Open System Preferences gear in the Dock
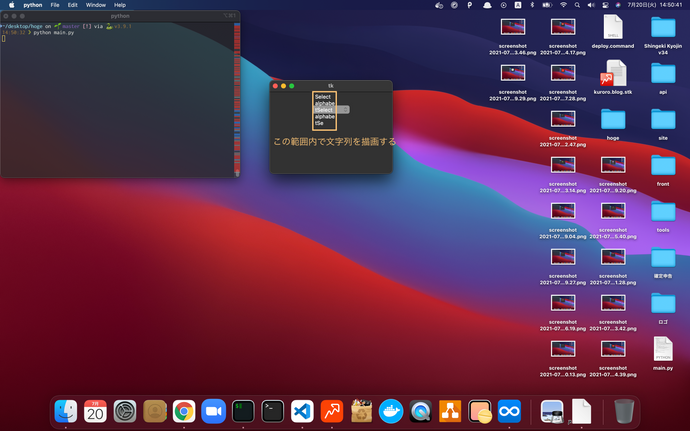Image resolution: width=690 pixels, height=431 pixels. [x=125, y=411]
